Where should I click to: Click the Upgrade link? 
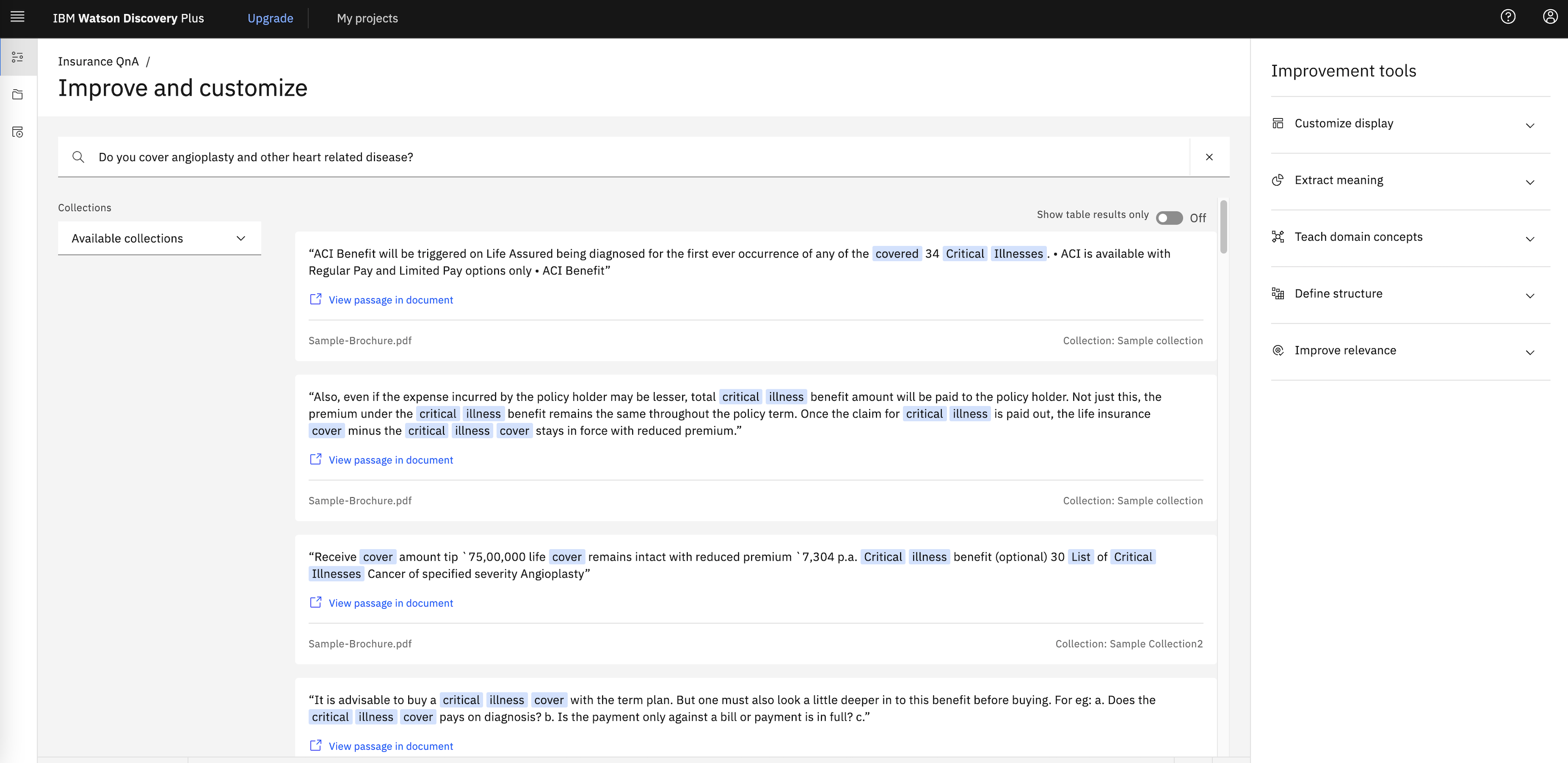coord(270,18)
